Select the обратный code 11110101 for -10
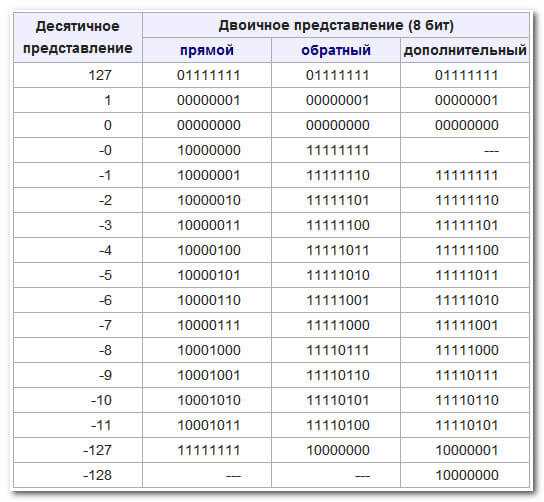Image resolution: width=544 pixels, height=502 pixels. pos(338,400)
